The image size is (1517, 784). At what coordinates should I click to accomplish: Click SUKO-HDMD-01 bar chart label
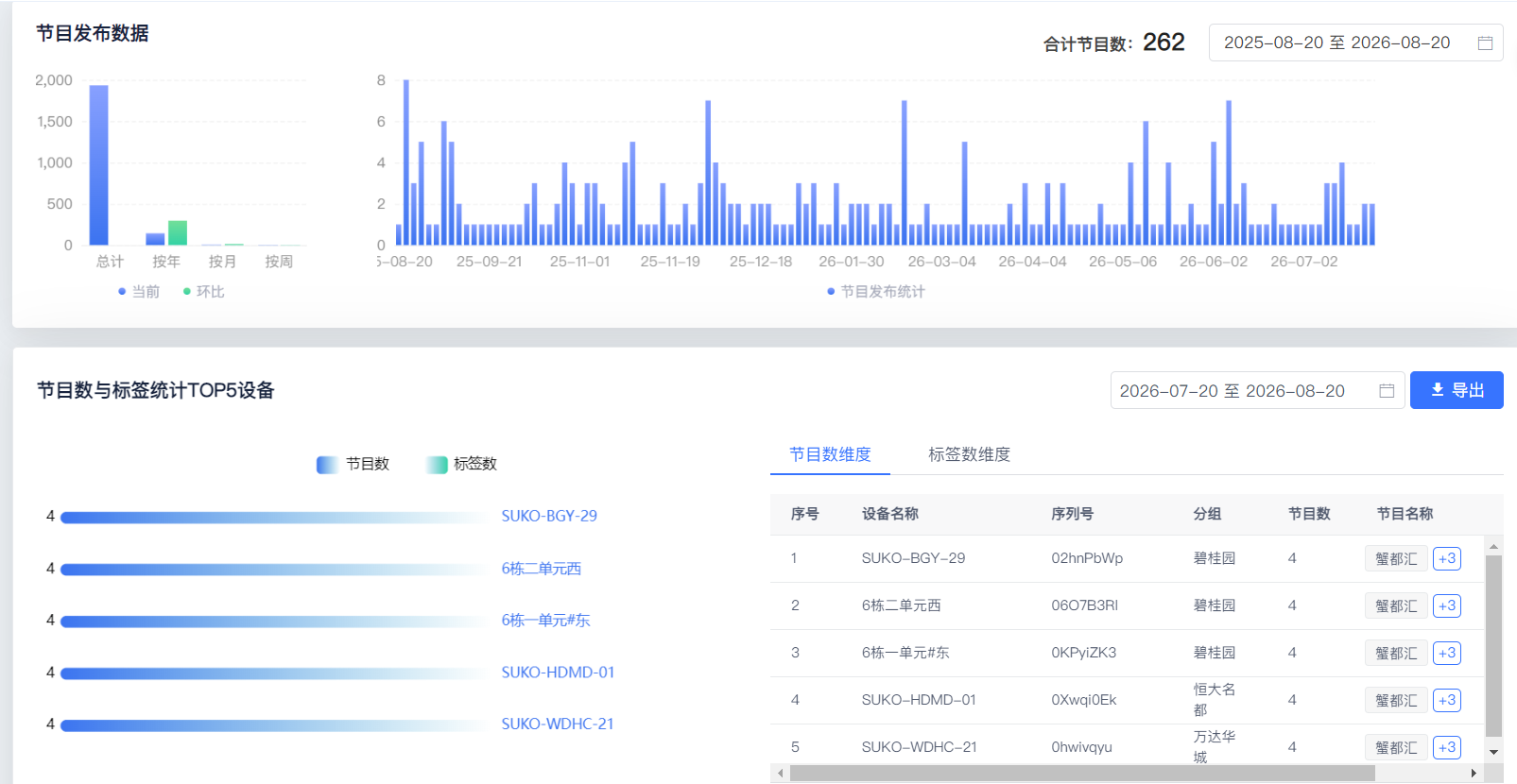pos(558,673)
